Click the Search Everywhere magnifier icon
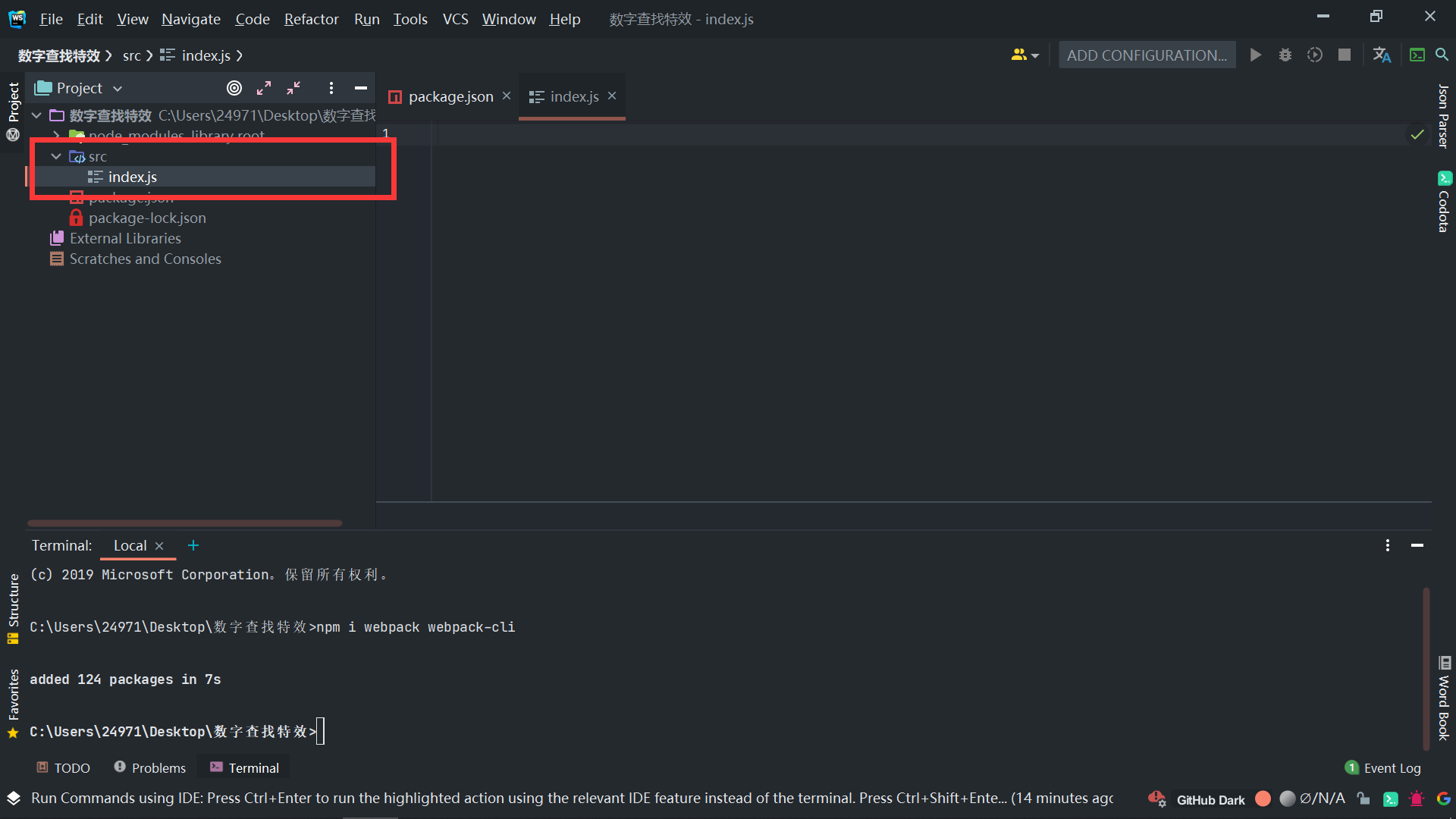 pos(1442,55)
